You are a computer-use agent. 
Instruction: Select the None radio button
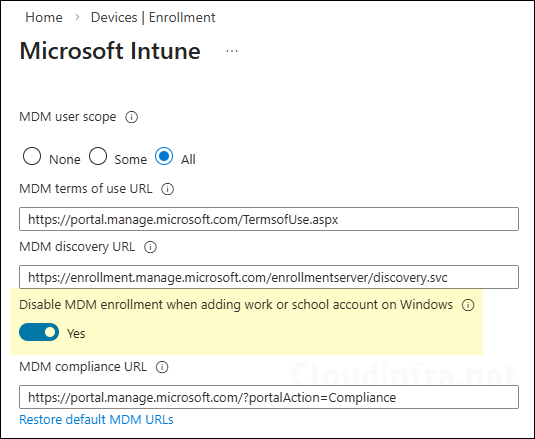(32, 157)
